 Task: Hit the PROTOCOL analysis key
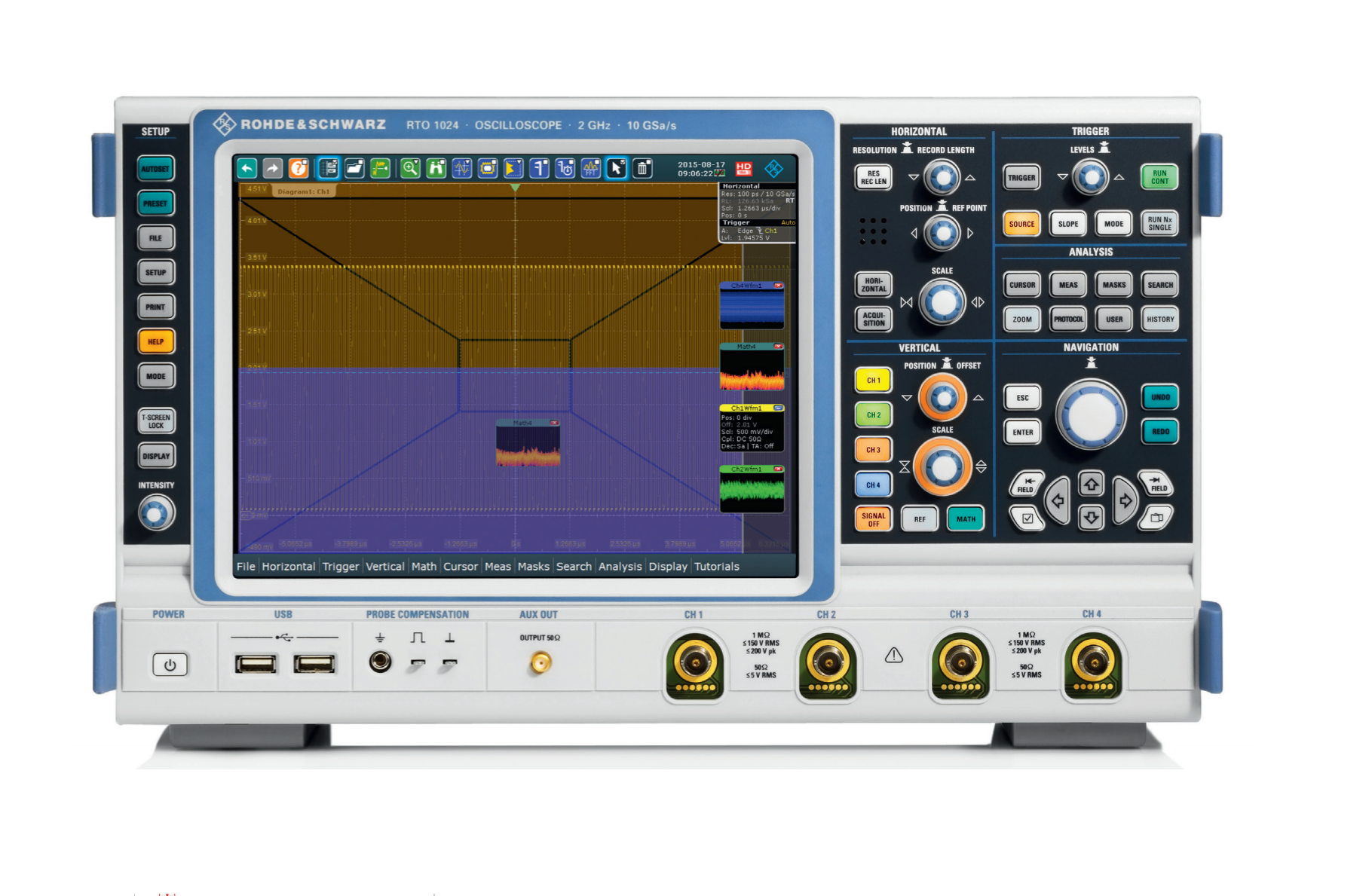point(1067,319)
